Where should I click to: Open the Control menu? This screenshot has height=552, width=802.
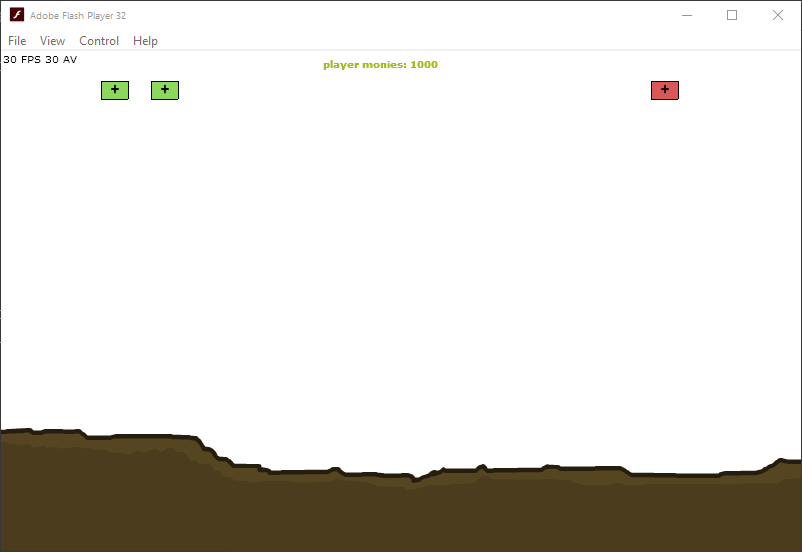click(x=99, y=41)
